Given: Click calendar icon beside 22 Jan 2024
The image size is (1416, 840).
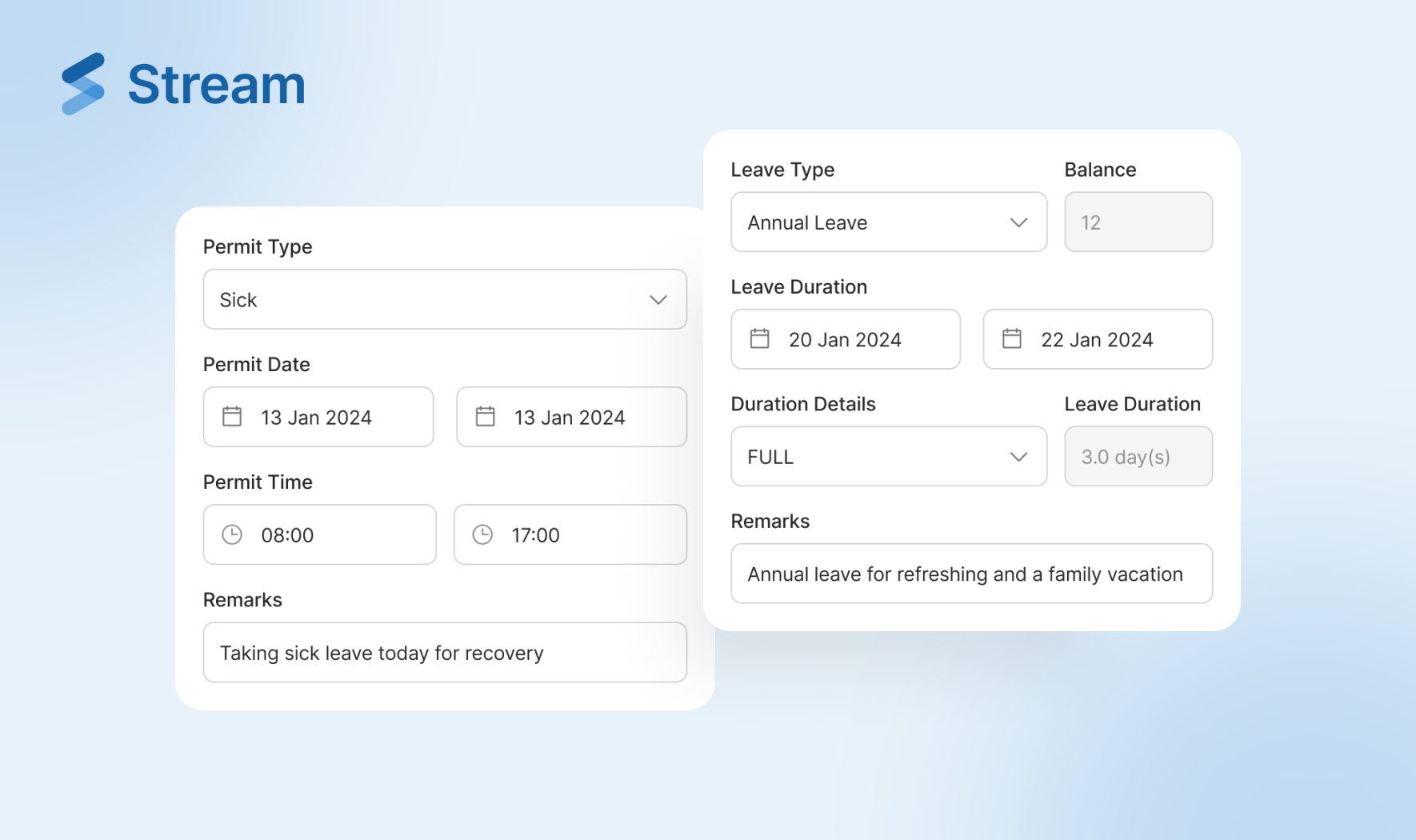Looking at the screenshot, I should coord(1012,339).
